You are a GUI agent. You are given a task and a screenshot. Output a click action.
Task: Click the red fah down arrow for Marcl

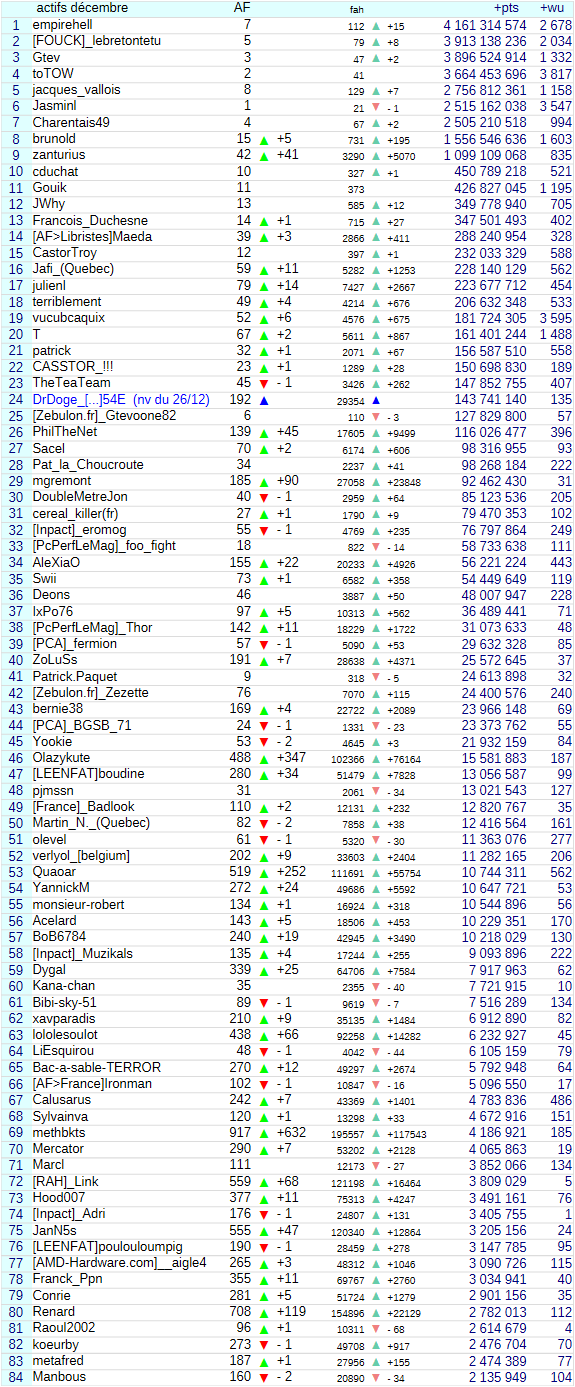[376, 1166]
